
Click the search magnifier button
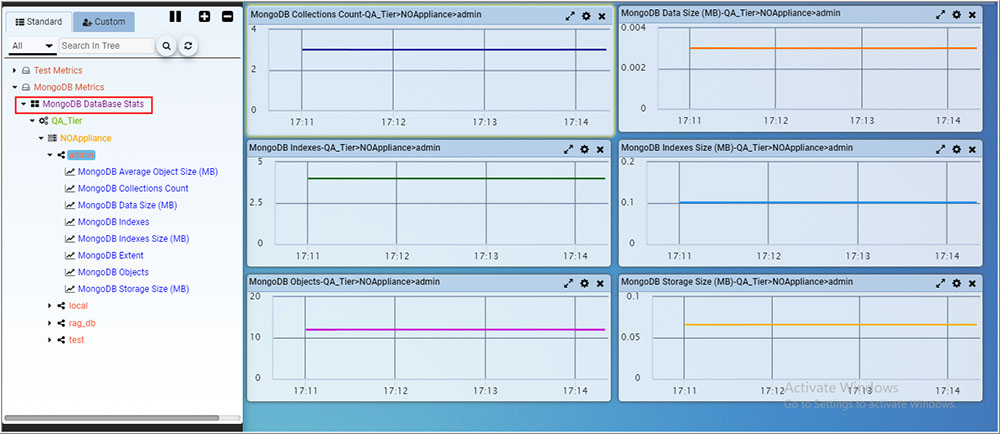point(166,46)
